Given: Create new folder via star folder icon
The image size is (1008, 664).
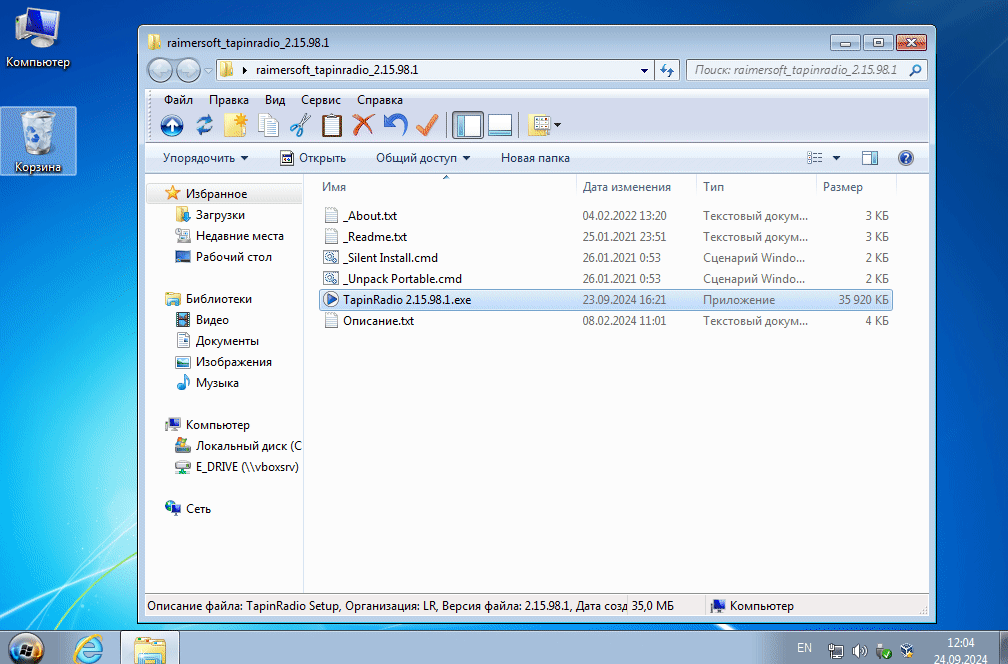Looking at the screenshot, I should (235, 125).
